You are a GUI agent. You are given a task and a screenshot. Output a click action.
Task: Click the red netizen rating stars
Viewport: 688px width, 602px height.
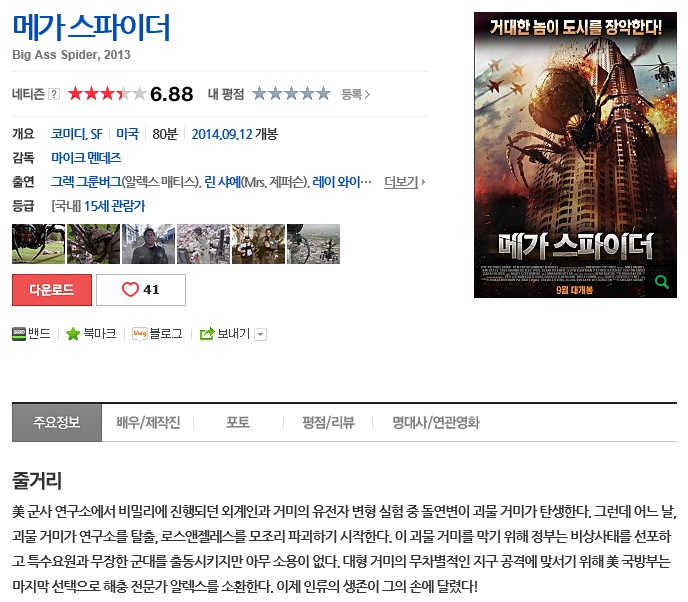(107, 93)
